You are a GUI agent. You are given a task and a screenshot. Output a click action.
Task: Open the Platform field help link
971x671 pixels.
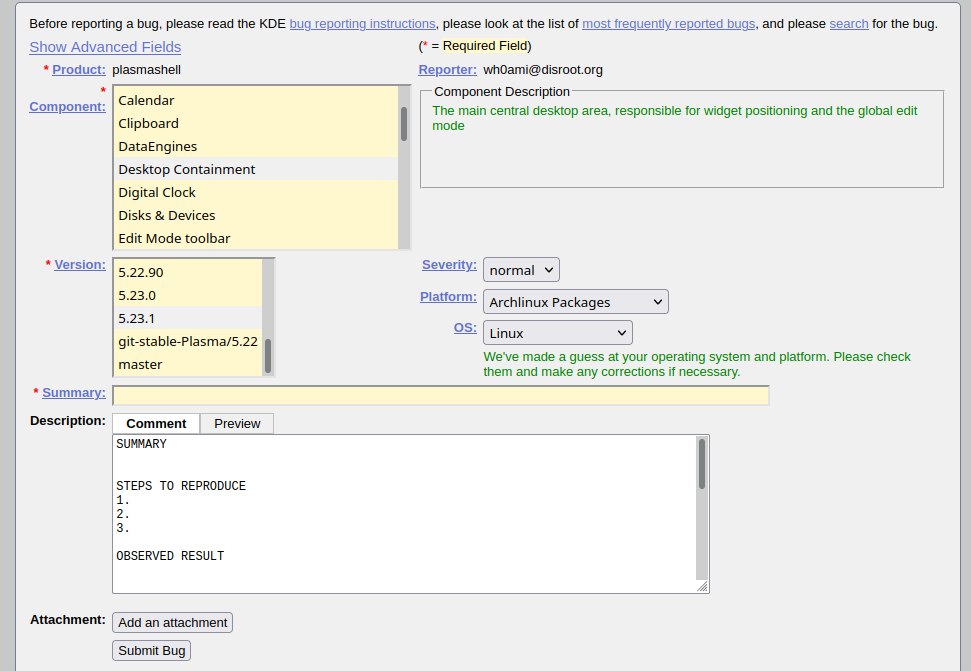(x=448, y=297)
